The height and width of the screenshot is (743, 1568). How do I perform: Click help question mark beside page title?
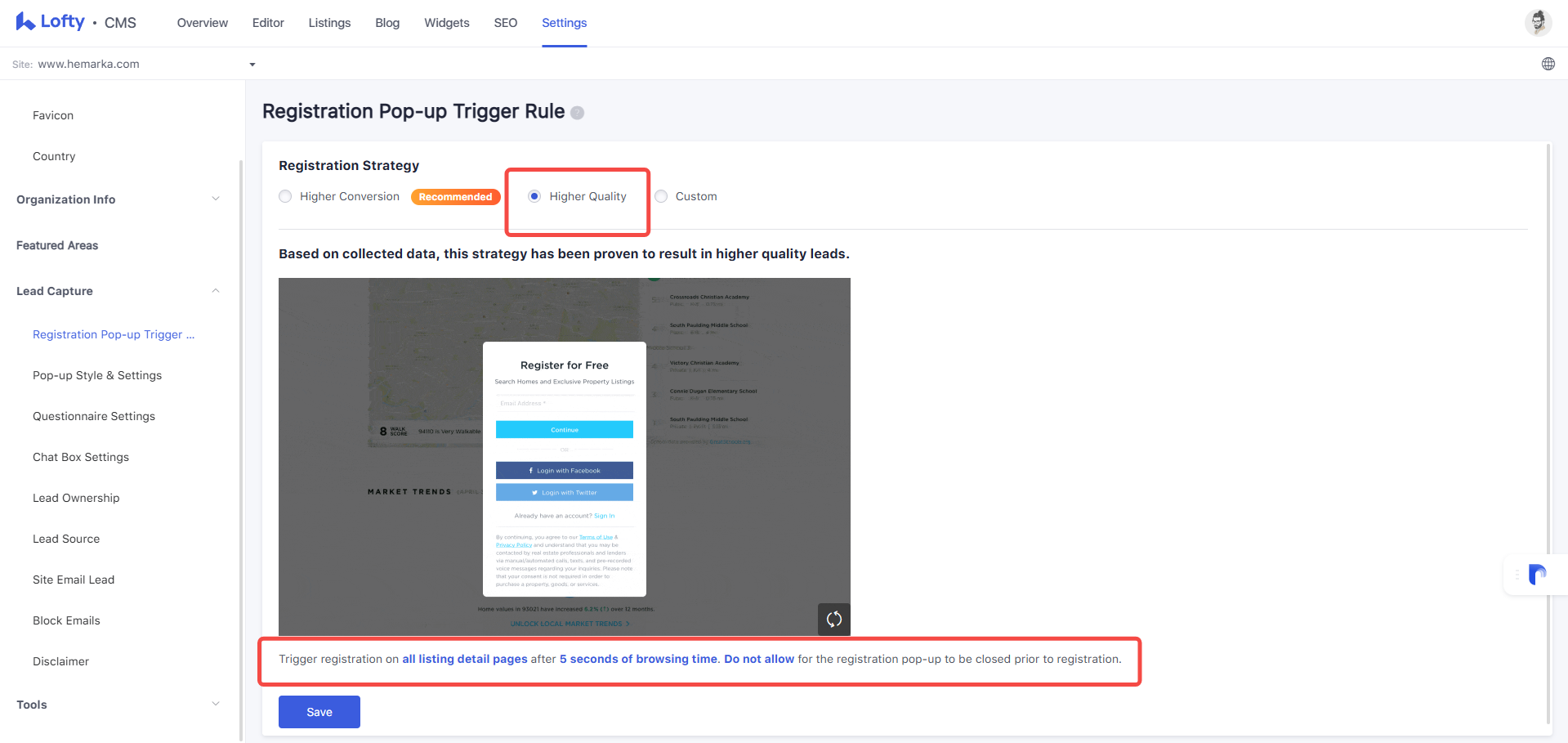coord(577,113)
